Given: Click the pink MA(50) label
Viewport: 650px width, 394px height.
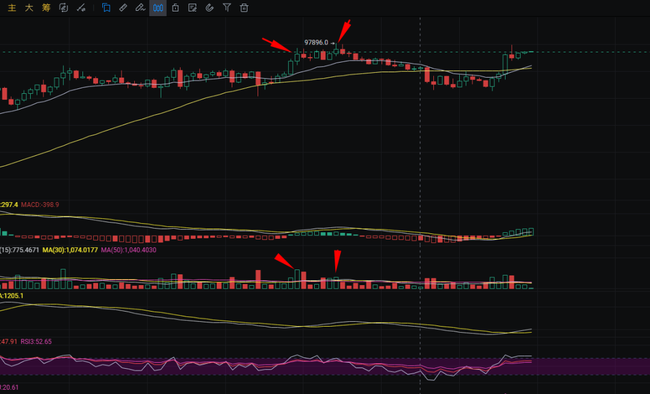Looking at the screenshot, I should (129, 250).
